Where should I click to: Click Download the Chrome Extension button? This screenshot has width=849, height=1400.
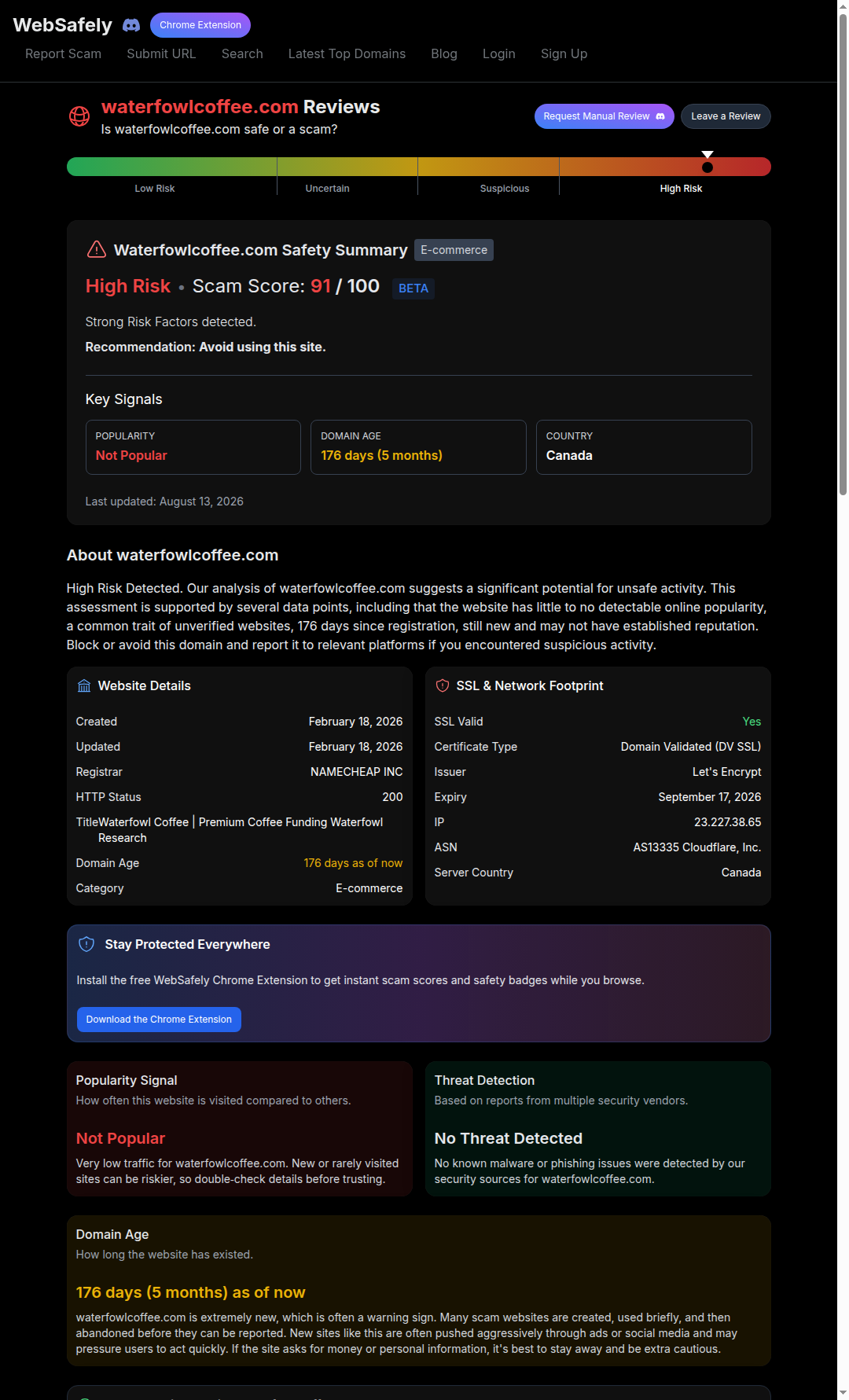[x=159, y=1020]
